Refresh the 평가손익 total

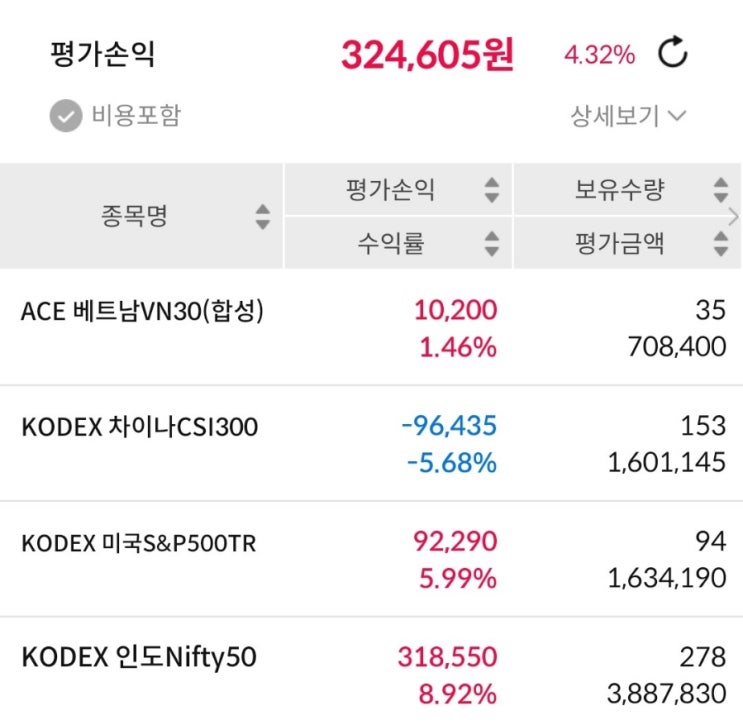point(673,52)
